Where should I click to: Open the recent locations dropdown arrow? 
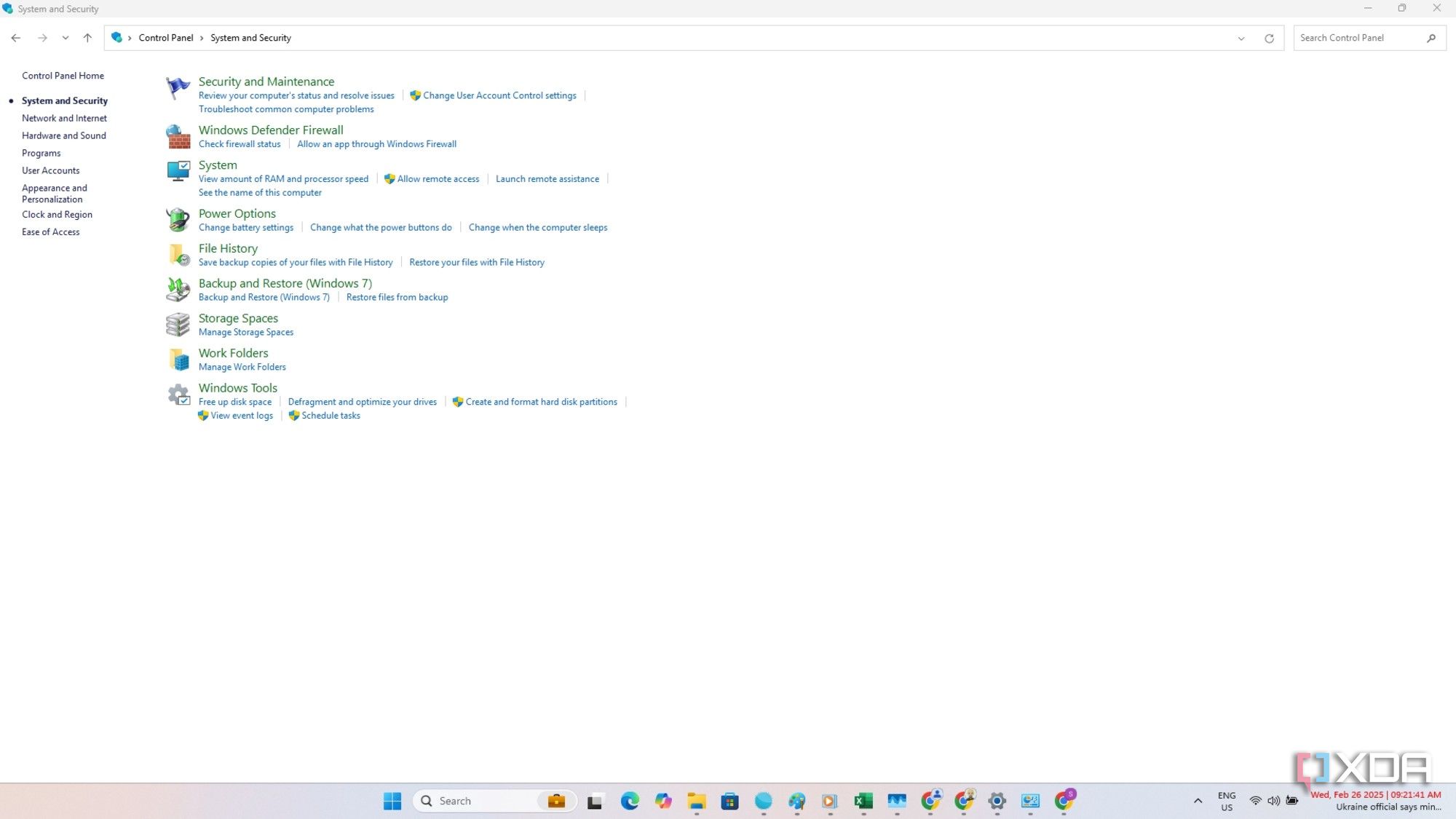coord(66,38)
